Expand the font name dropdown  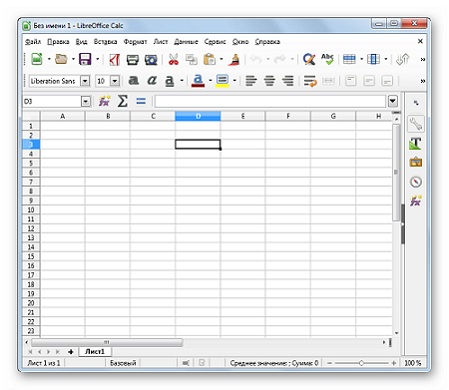click(85, 81)
